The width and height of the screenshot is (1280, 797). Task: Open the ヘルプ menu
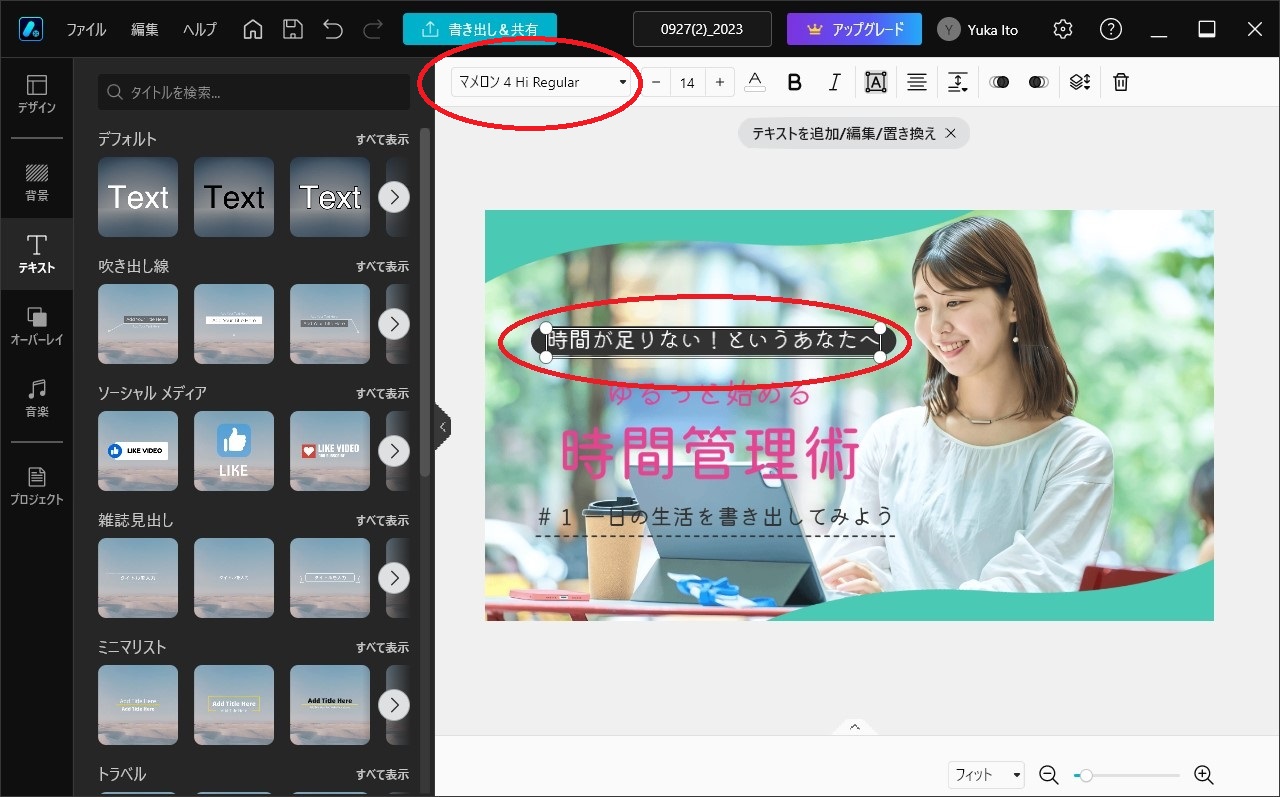[200, 29]
